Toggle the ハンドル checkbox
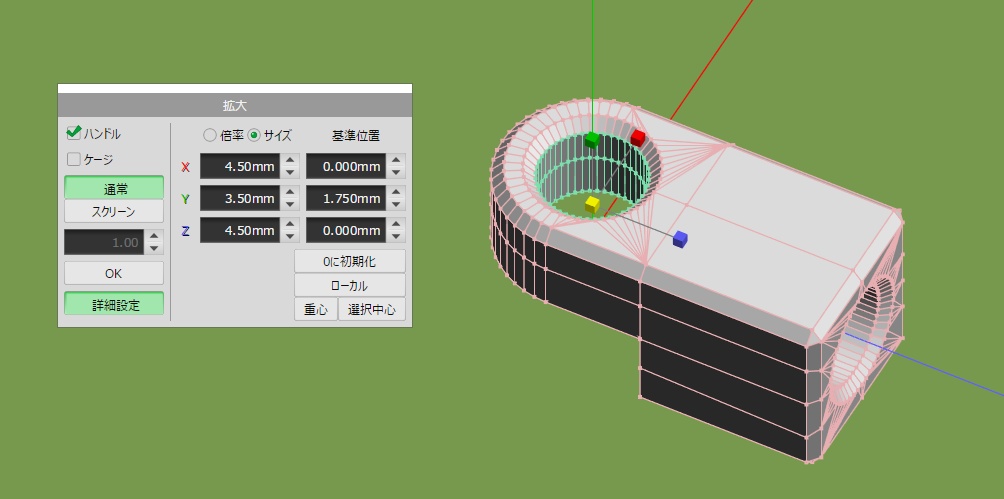The width and height of the screenshot is (1004, 499). (74, 134)
